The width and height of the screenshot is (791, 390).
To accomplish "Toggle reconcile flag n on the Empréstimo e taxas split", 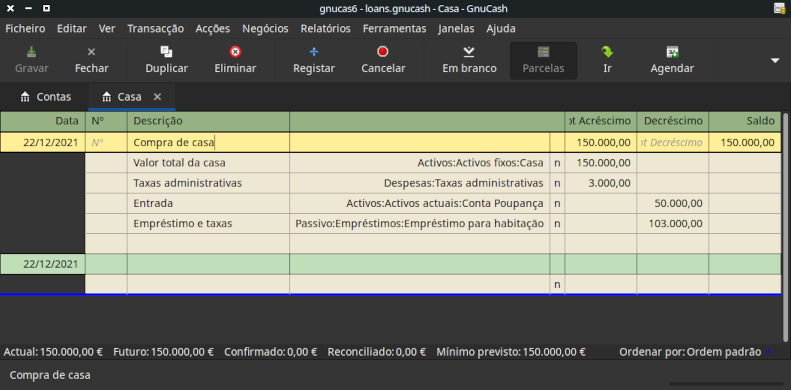I will 557,224.
